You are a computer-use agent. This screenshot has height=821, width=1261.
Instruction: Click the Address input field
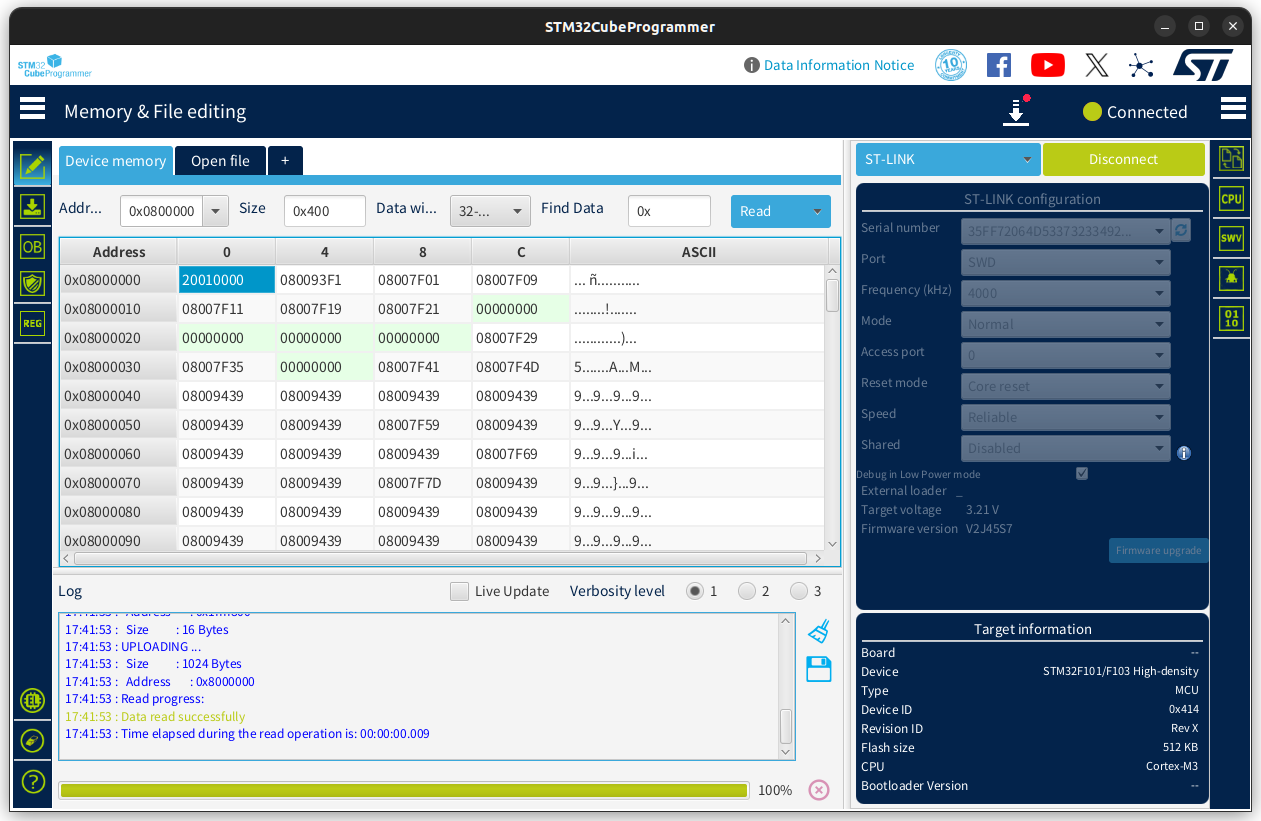(162, 211)
